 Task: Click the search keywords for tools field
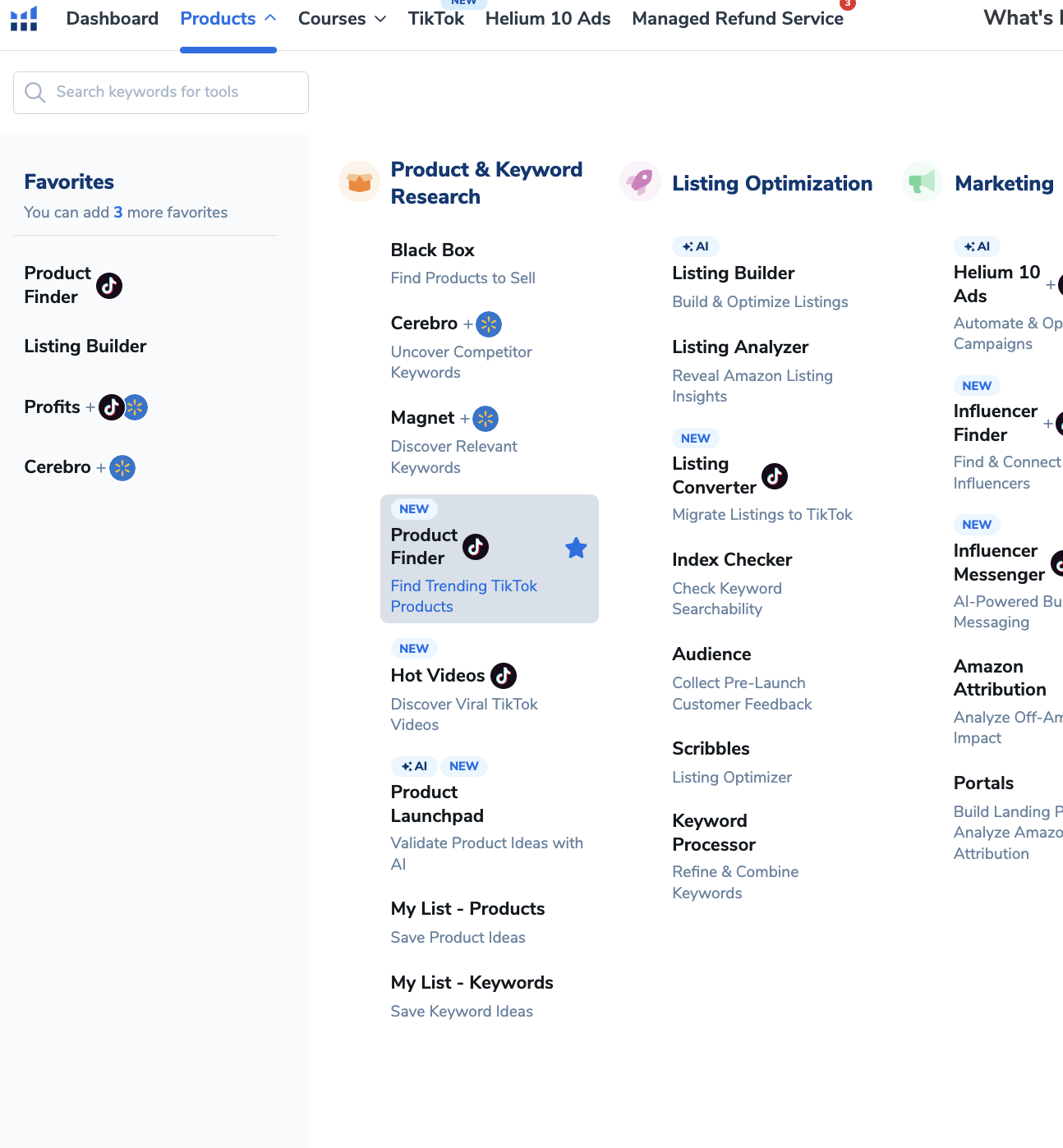[161, 92]
